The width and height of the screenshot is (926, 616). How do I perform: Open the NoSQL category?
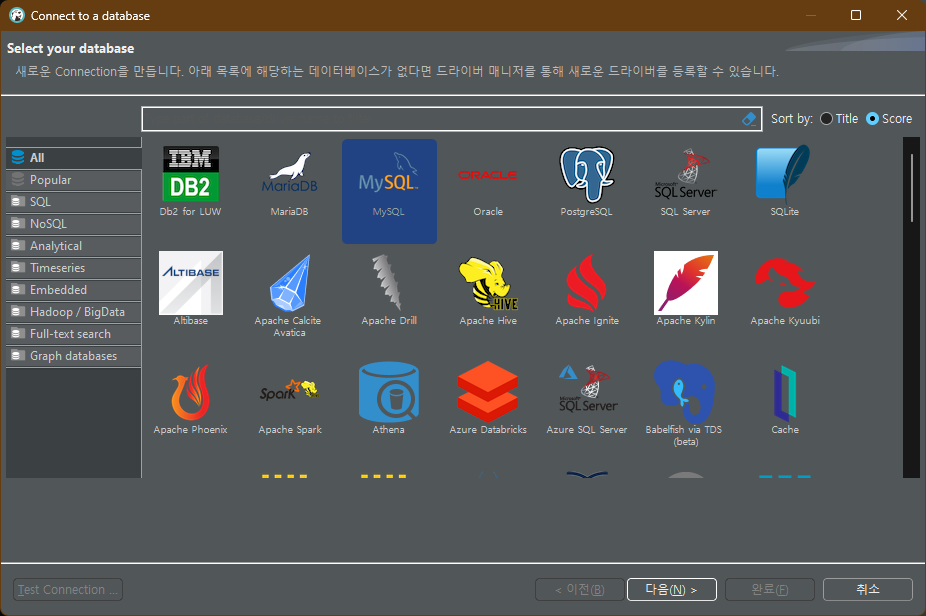(74, 224)
